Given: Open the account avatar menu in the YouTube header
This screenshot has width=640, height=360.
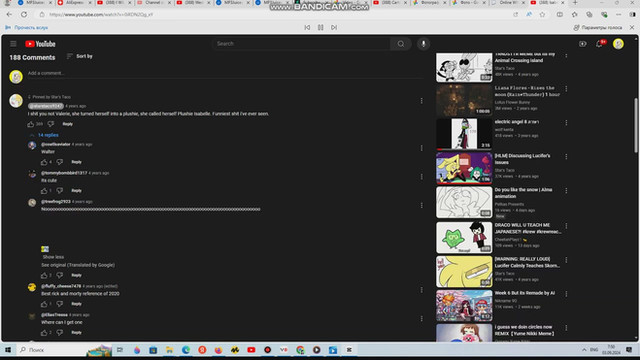Looking at the screenshot, I should [x=618, y=44].
